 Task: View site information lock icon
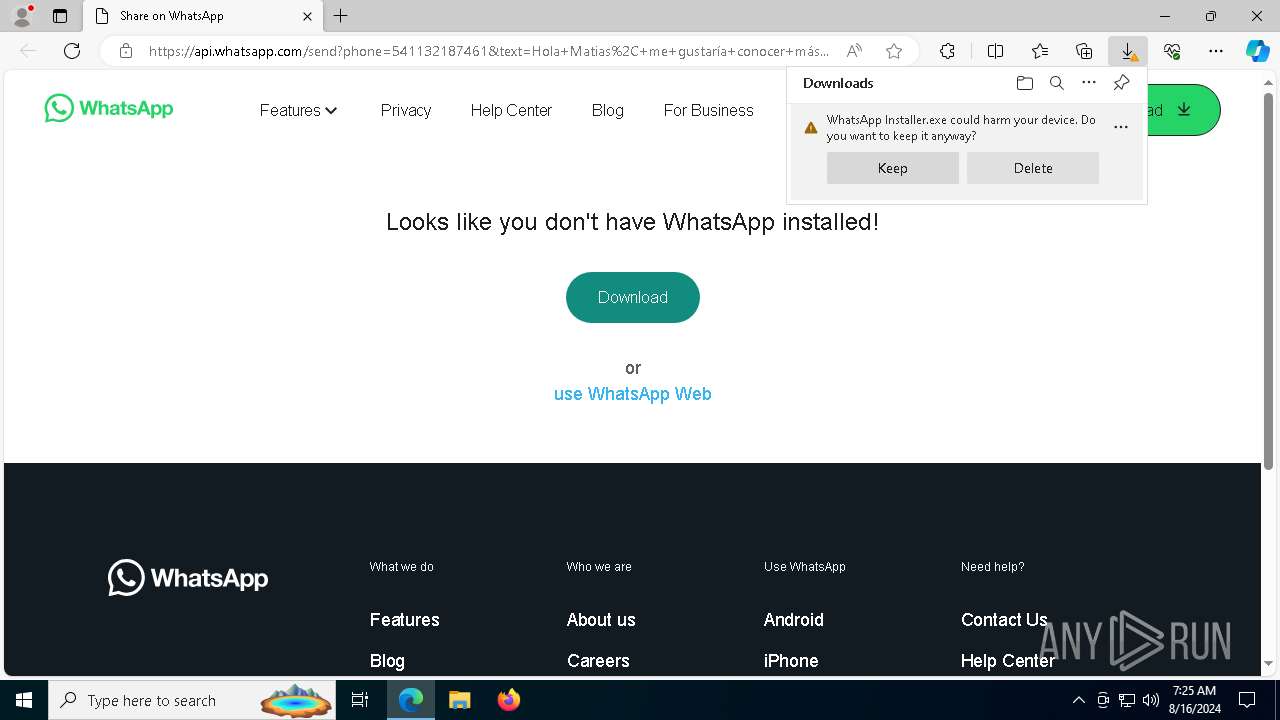pyautogui.click(x=126, y=51)
